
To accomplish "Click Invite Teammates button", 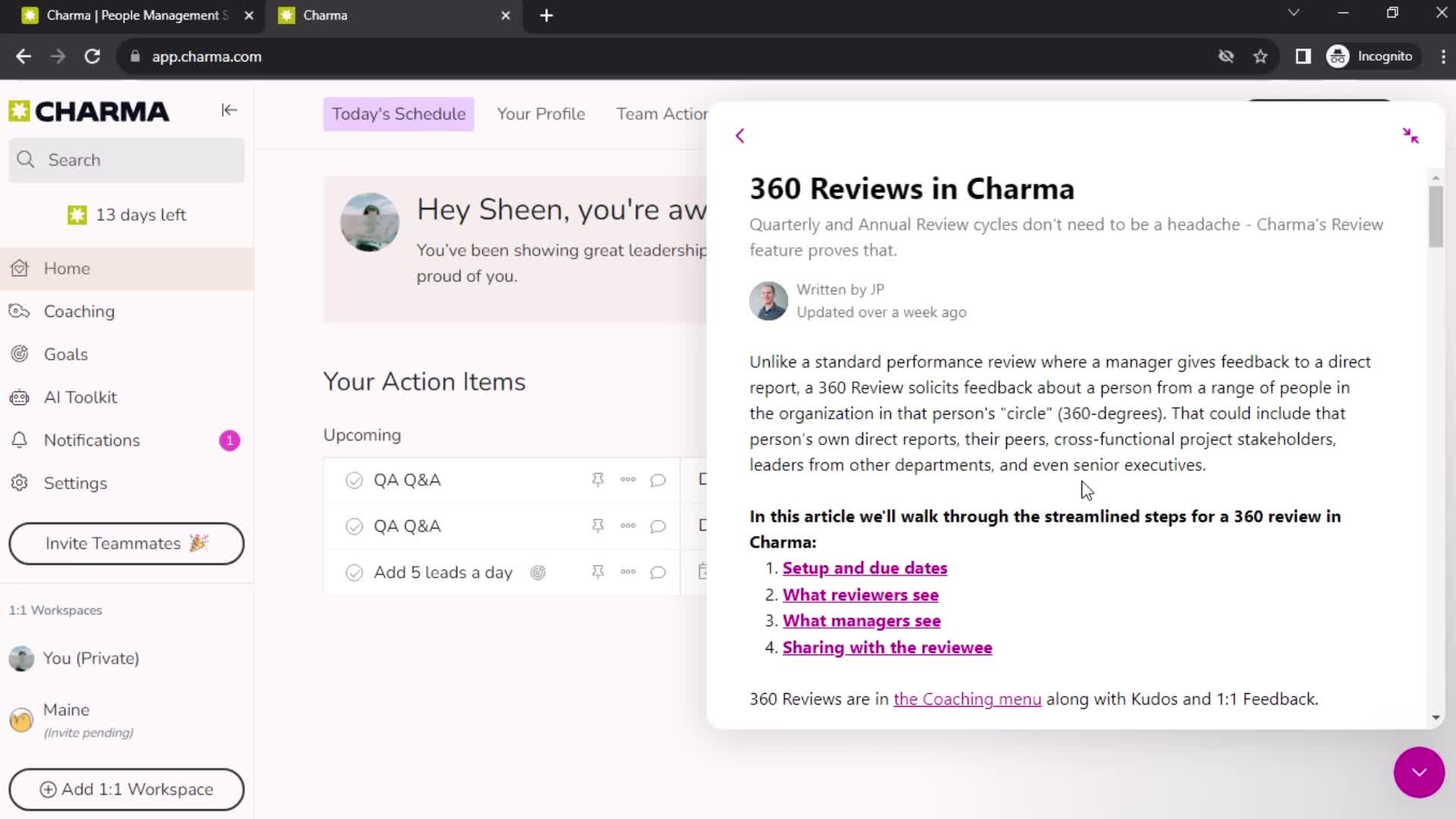I will coord(127,544).
